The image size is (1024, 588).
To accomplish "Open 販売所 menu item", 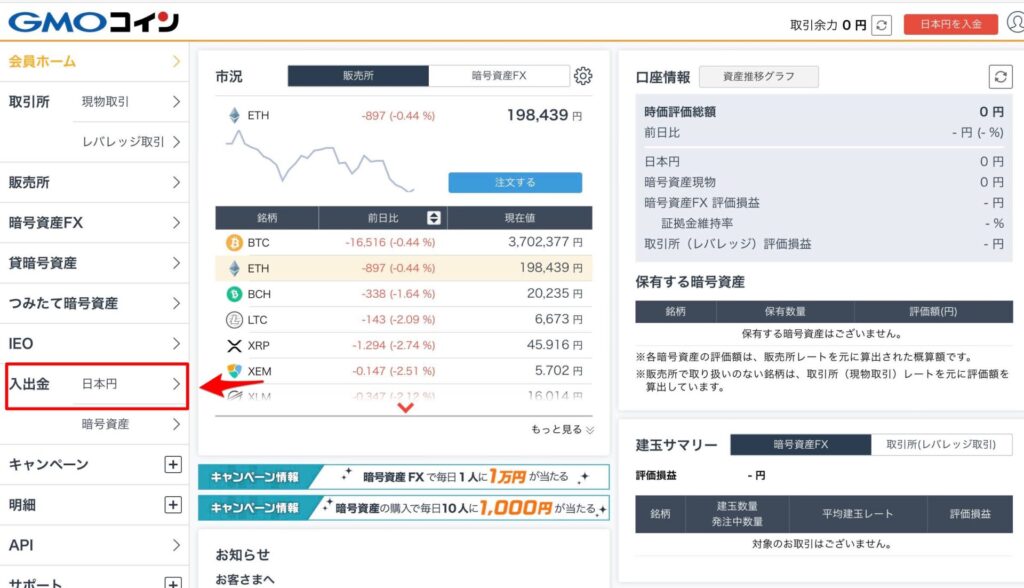I will point(95,182).
